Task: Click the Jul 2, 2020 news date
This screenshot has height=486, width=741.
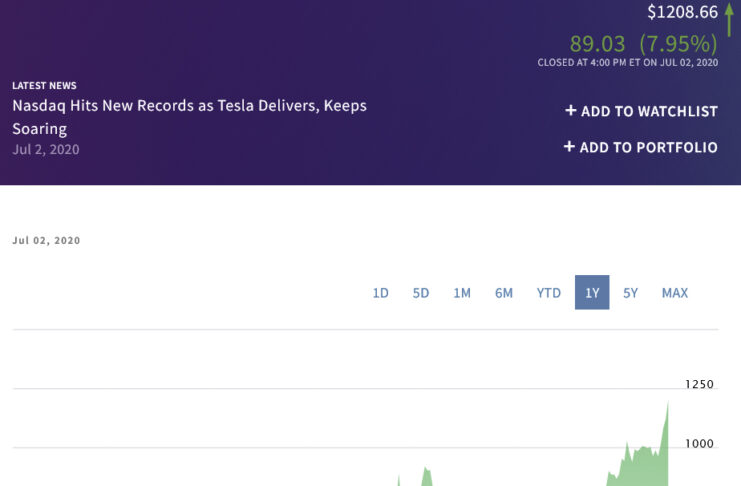Action: click(46, 150)
